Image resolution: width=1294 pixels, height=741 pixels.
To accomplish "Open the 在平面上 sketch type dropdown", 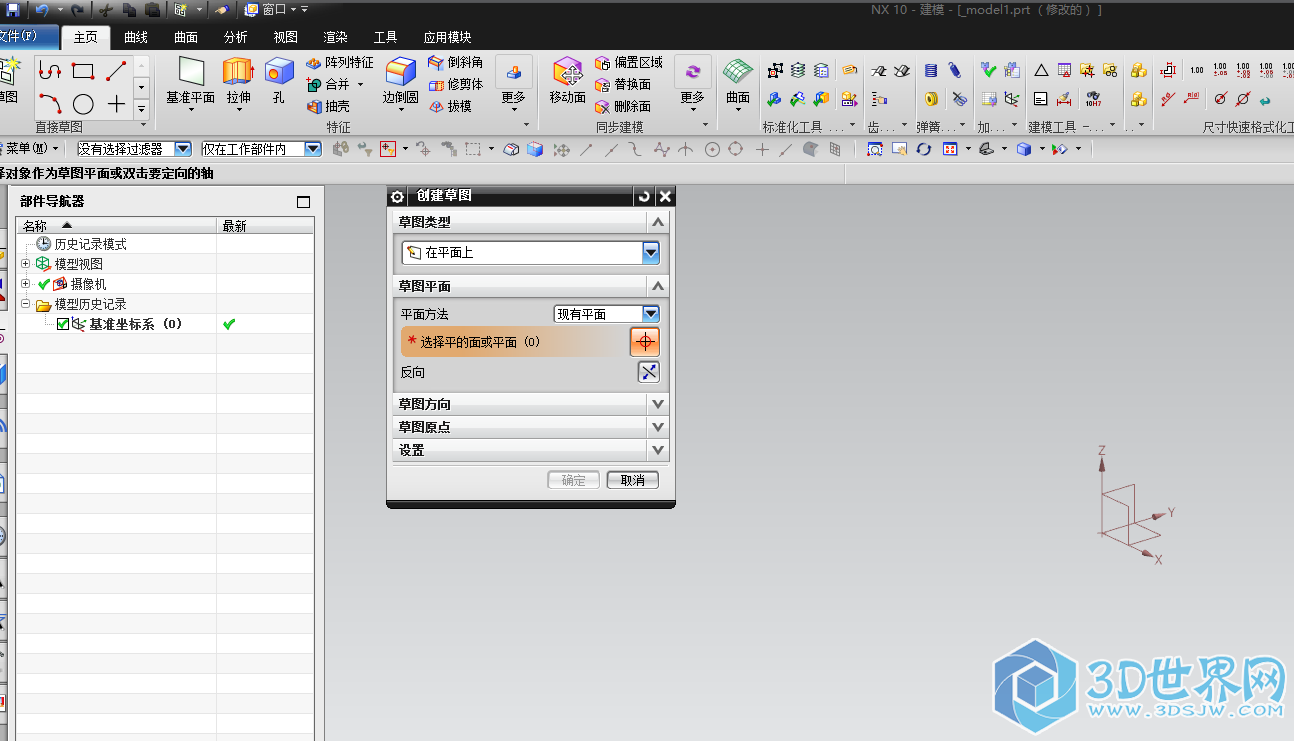I will (651, 253).
